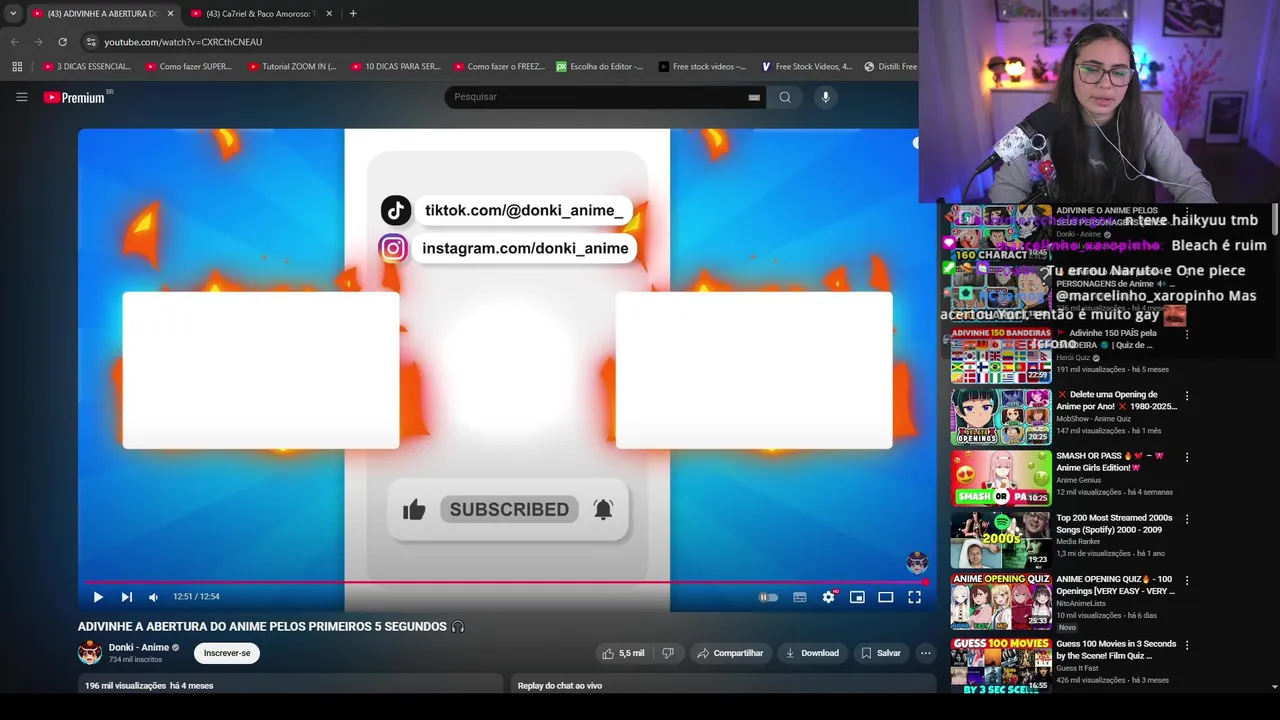Open options for the ANIME OPENING QUIZ video

click(1187, 581)
